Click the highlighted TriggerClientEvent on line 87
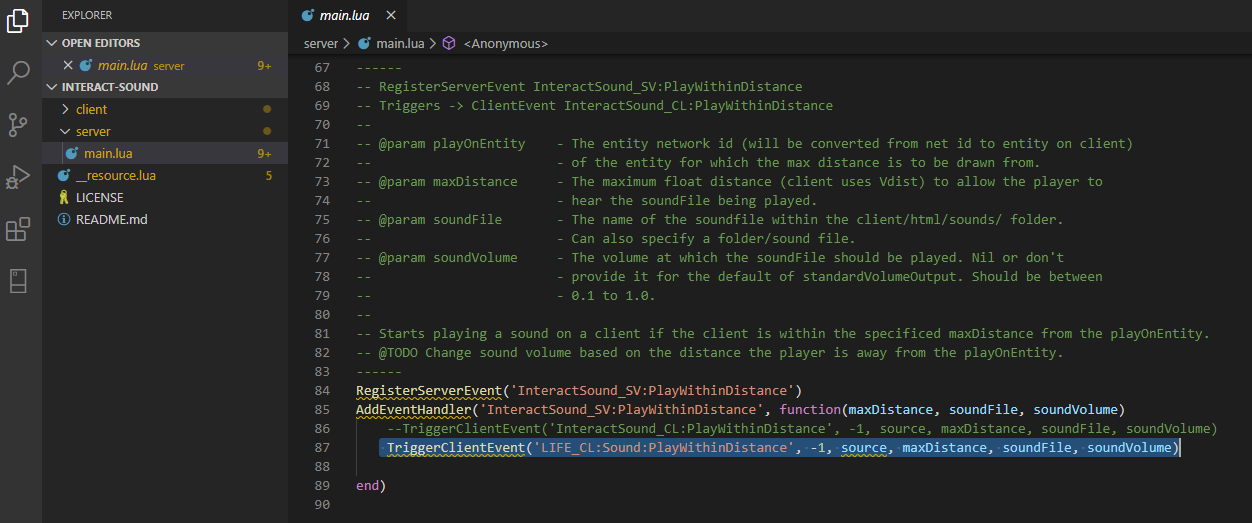 click(456, 447)
